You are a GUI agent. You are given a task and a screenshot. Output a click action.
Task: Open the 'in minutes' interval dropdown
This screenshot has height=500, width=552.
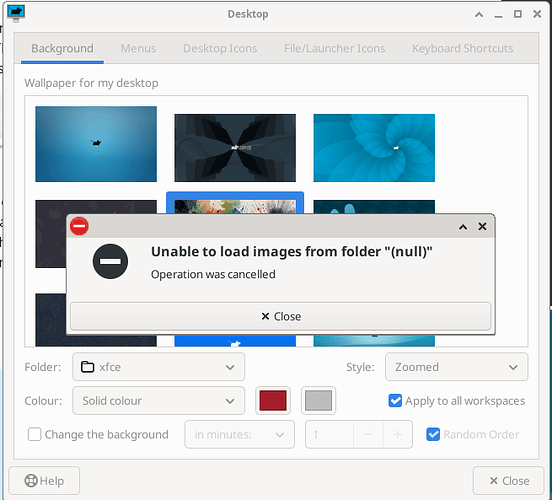239,435
